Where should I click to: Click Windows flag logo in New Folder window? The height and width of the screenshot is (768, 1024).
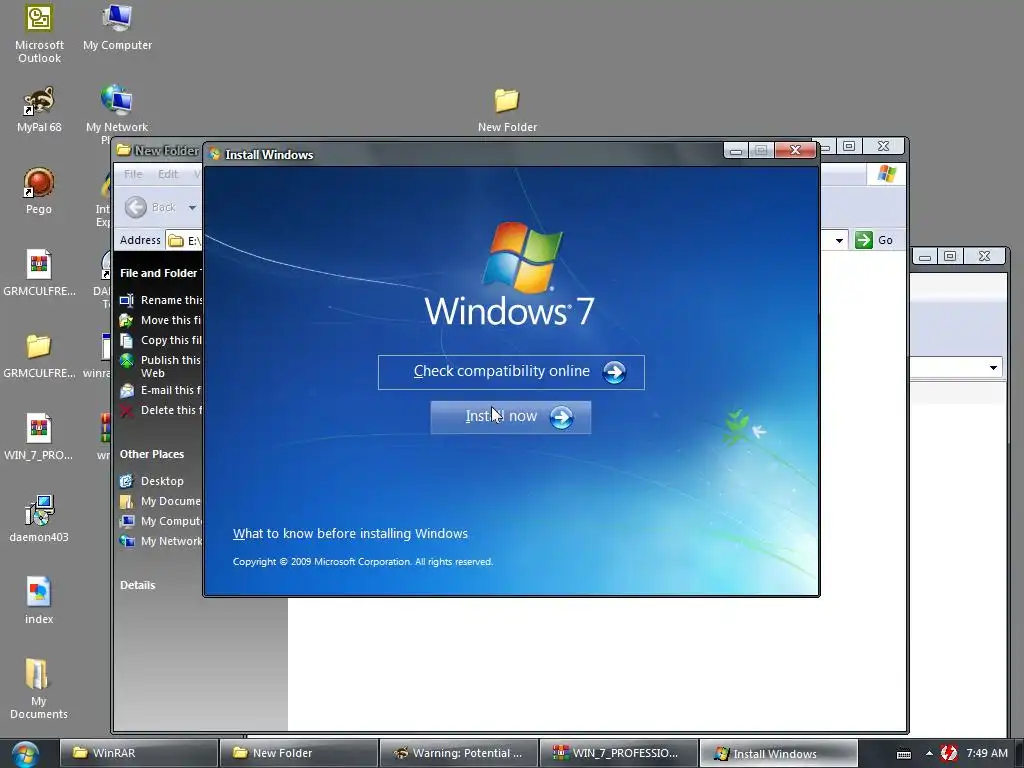pyautogui.click(x=887, y=174)
